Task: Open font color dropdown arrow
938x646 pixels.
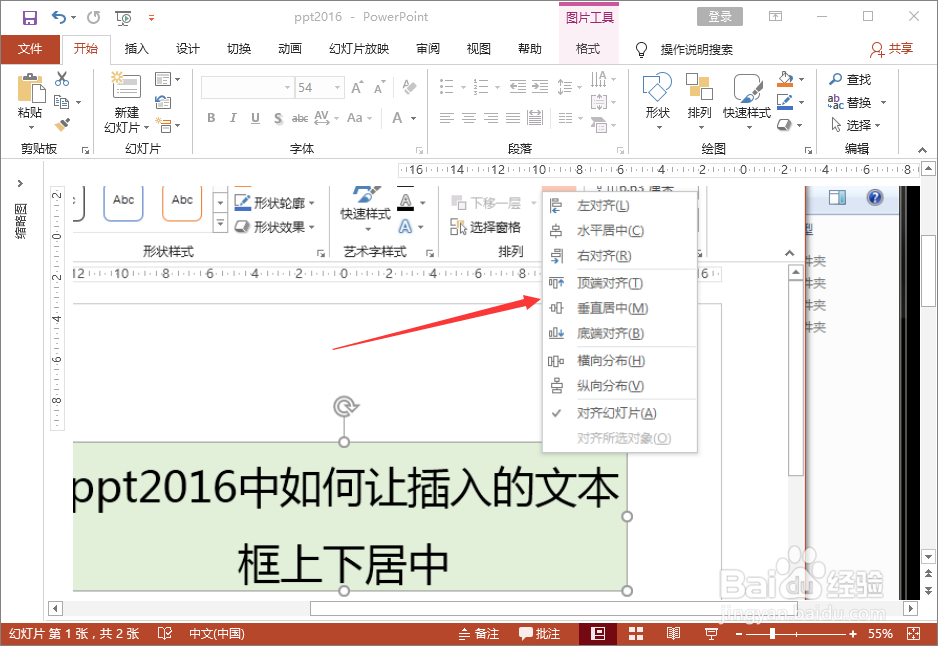Action: (x=413, y=118)
